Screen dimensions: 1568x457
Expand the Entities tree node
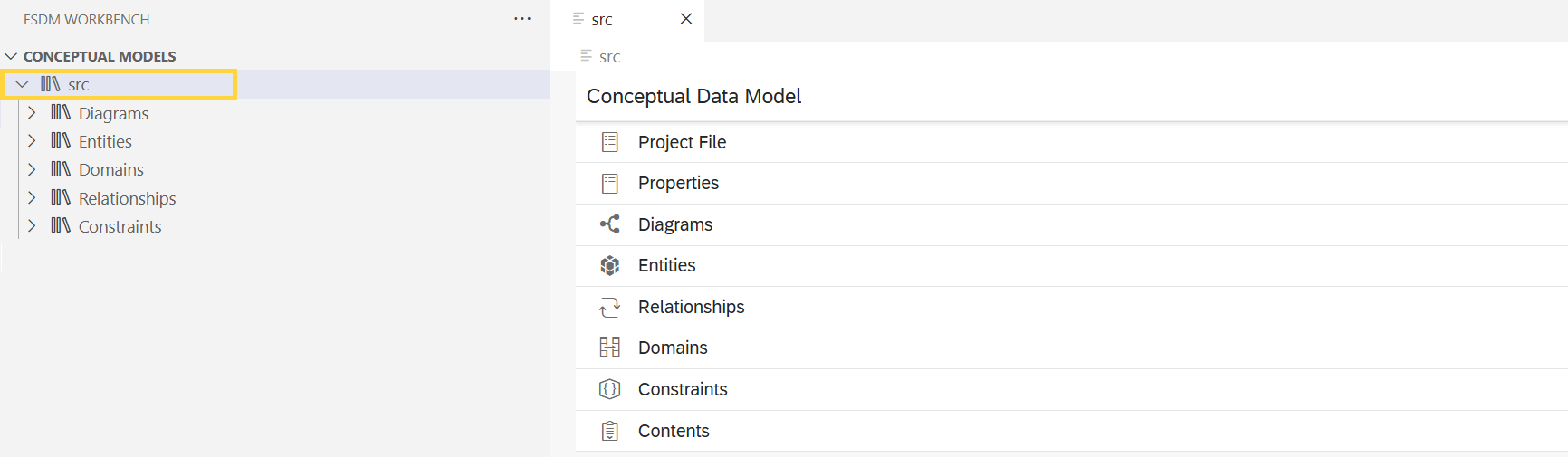(x=32, y=141)
